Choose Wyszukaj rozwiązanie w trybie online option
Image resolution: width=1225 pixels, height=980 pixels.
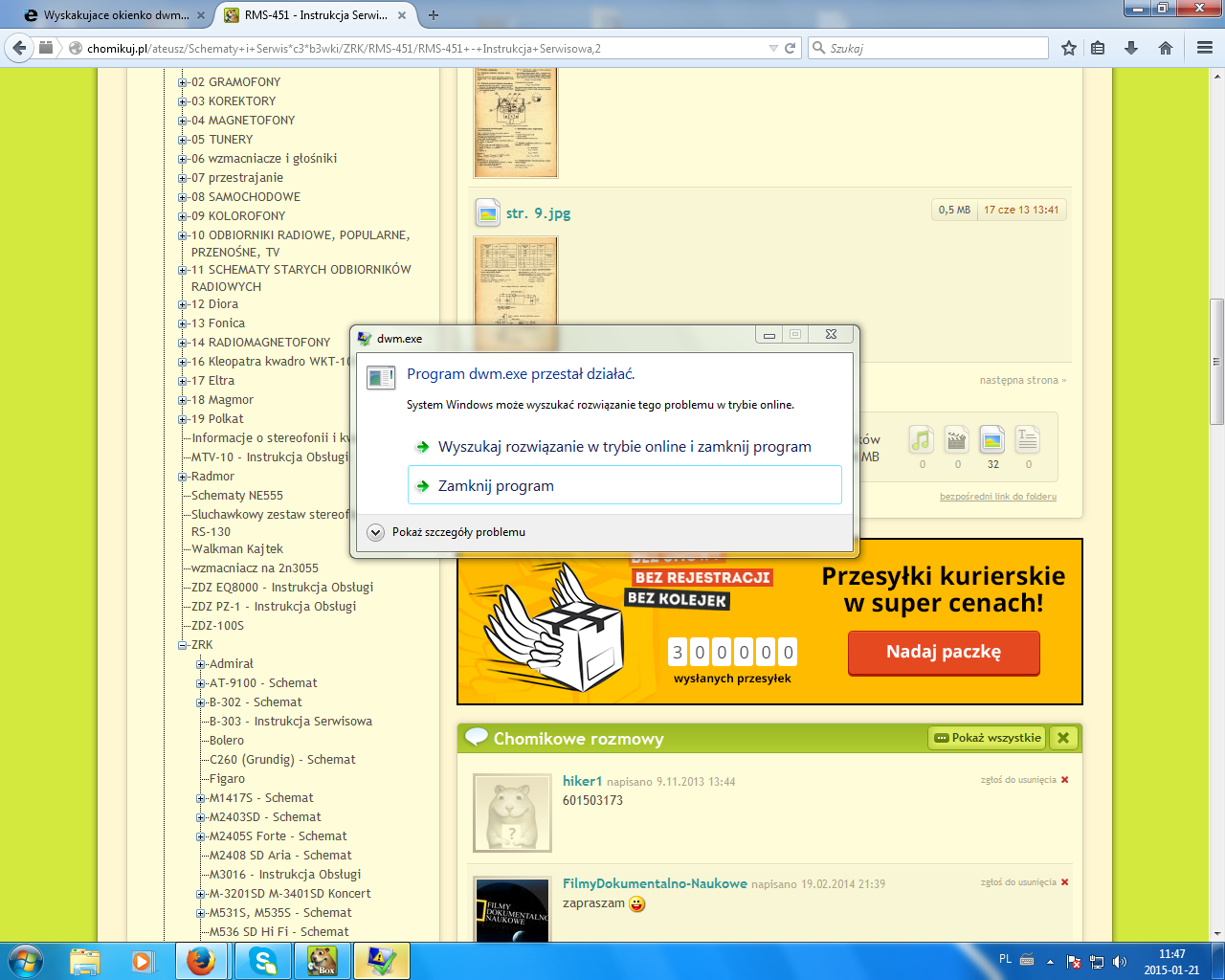625,446
